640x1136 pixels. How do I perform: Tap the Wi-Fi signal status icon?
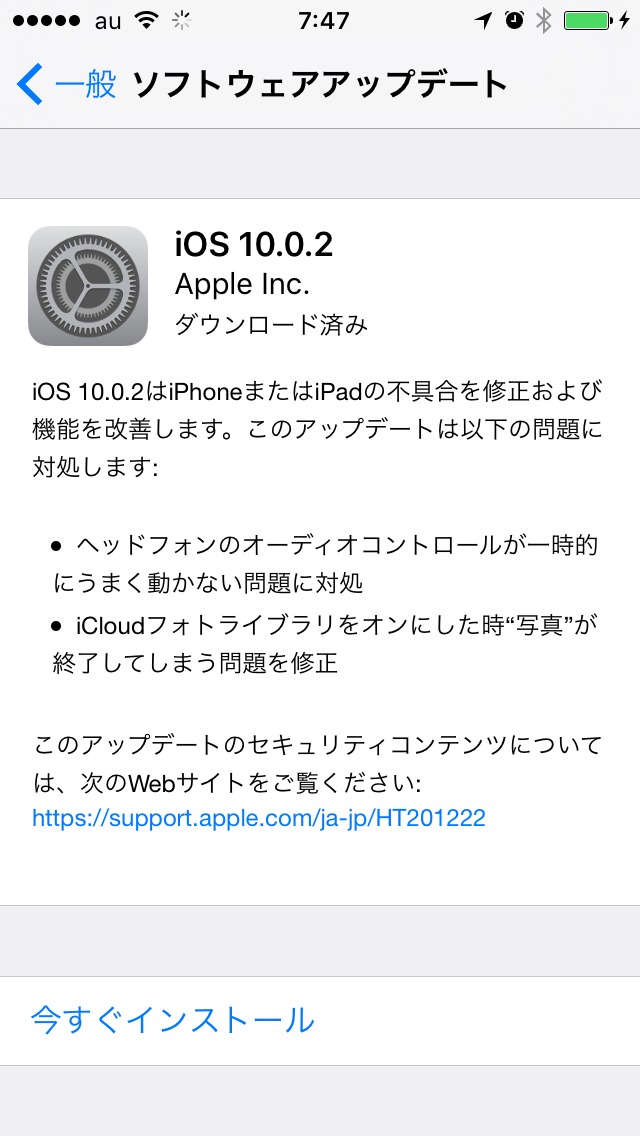148,21
